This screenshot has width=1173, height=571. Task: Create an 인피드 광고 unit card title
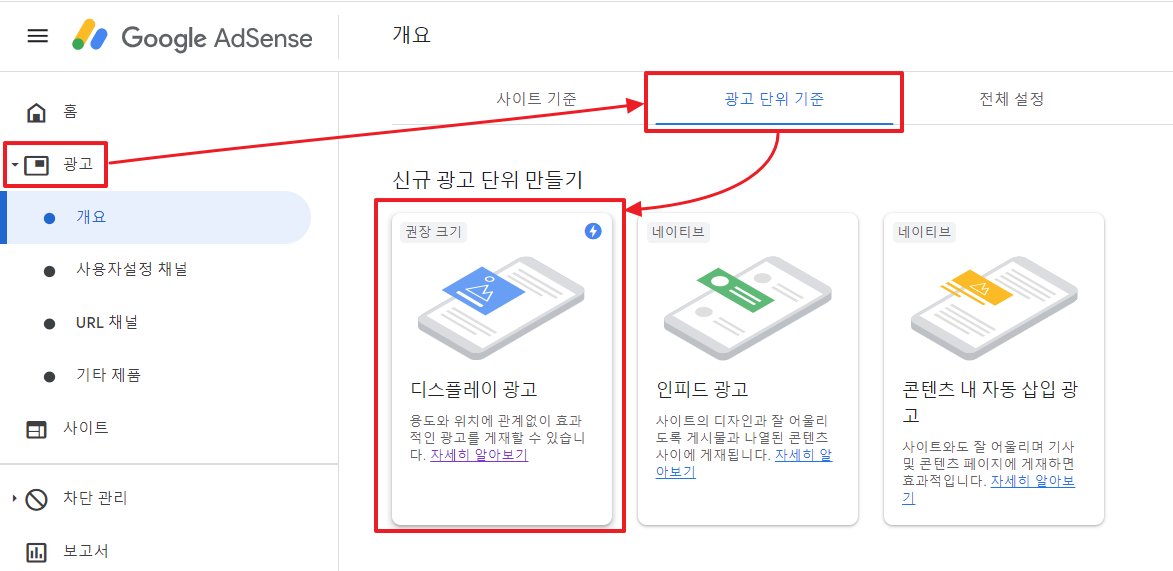702,391
